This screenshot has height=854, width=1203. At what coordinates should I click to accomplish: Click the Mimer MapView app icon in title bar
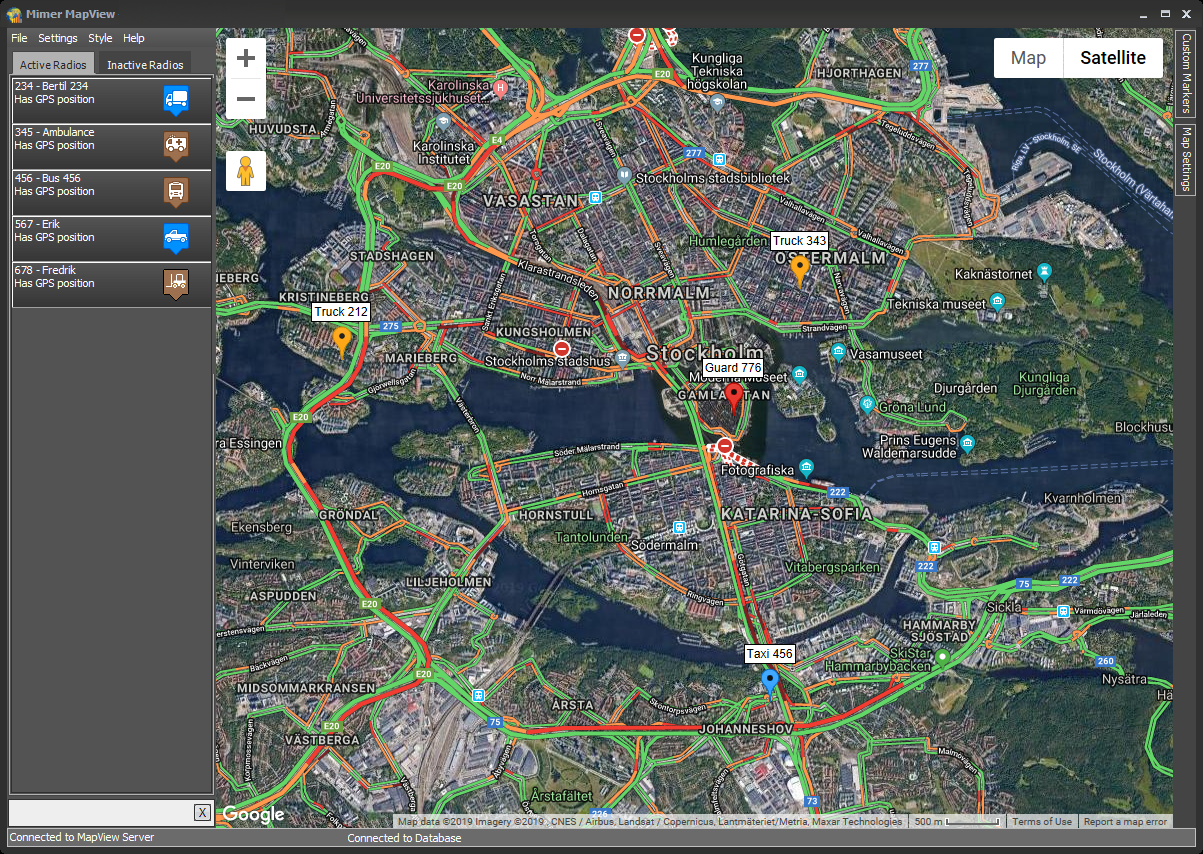[x=15, y=13]
